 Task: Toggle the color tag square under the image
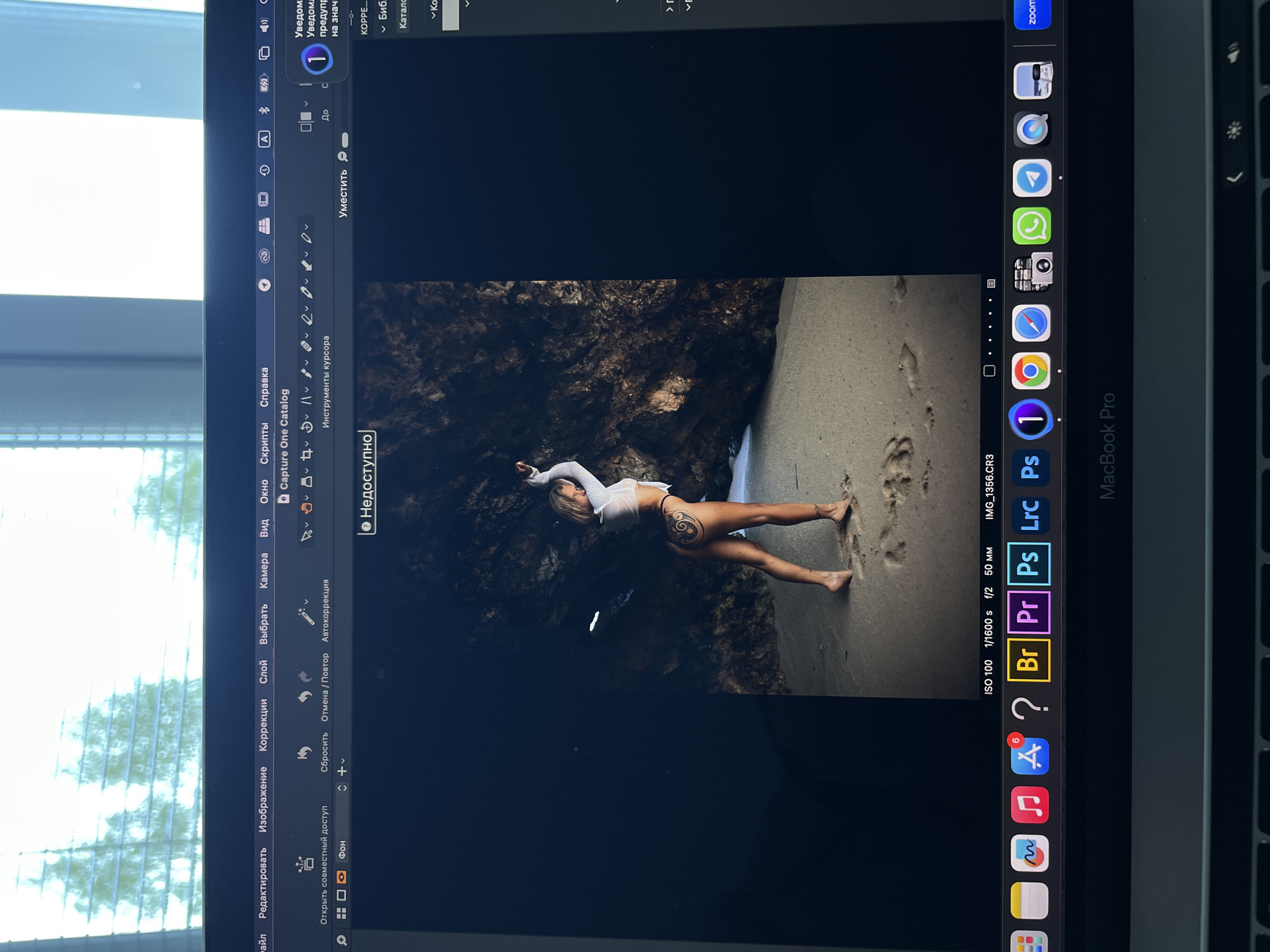coord(989,371)
